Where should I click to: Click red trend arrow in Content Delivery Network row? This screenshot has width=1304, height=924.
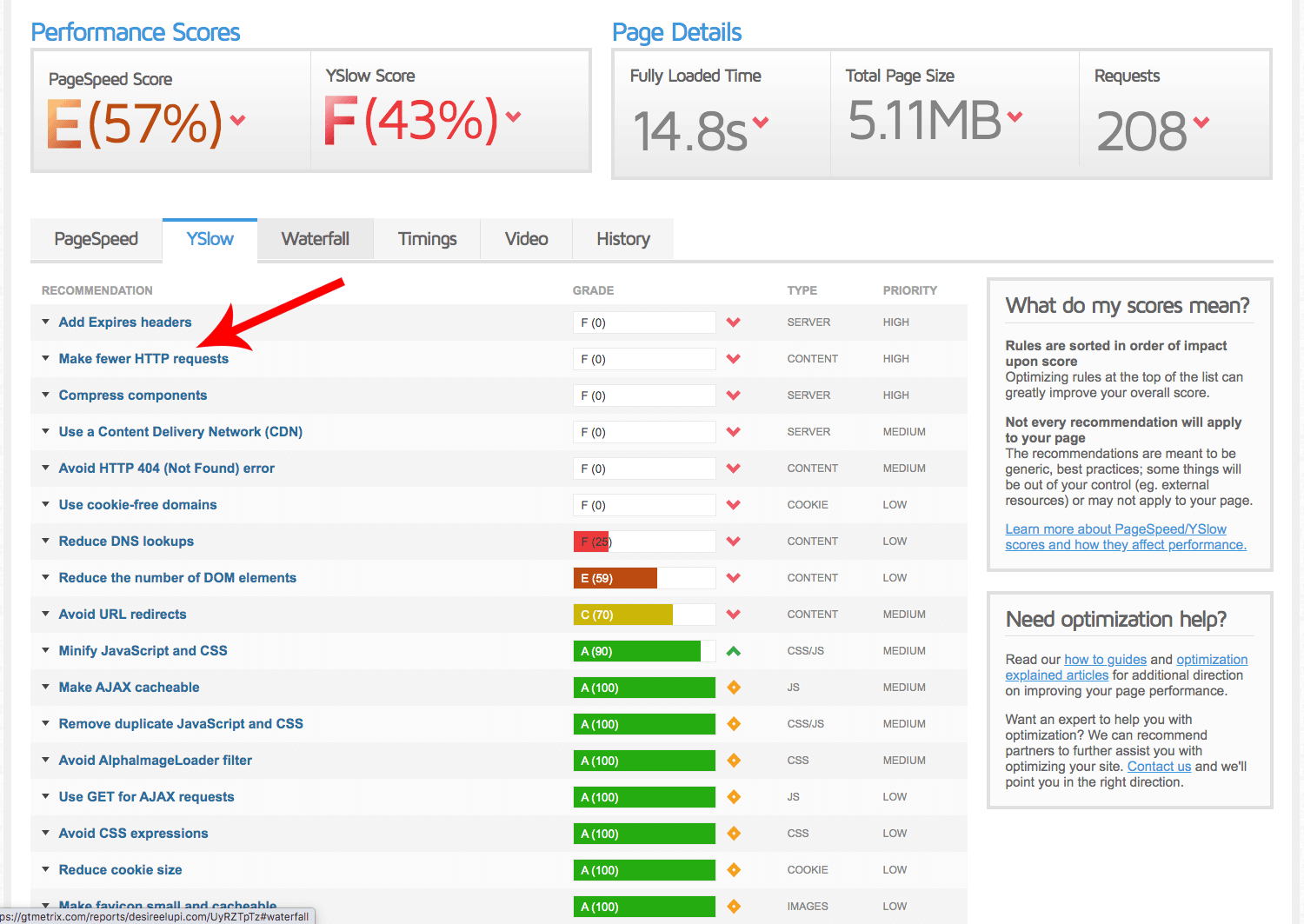pos(734,432)
